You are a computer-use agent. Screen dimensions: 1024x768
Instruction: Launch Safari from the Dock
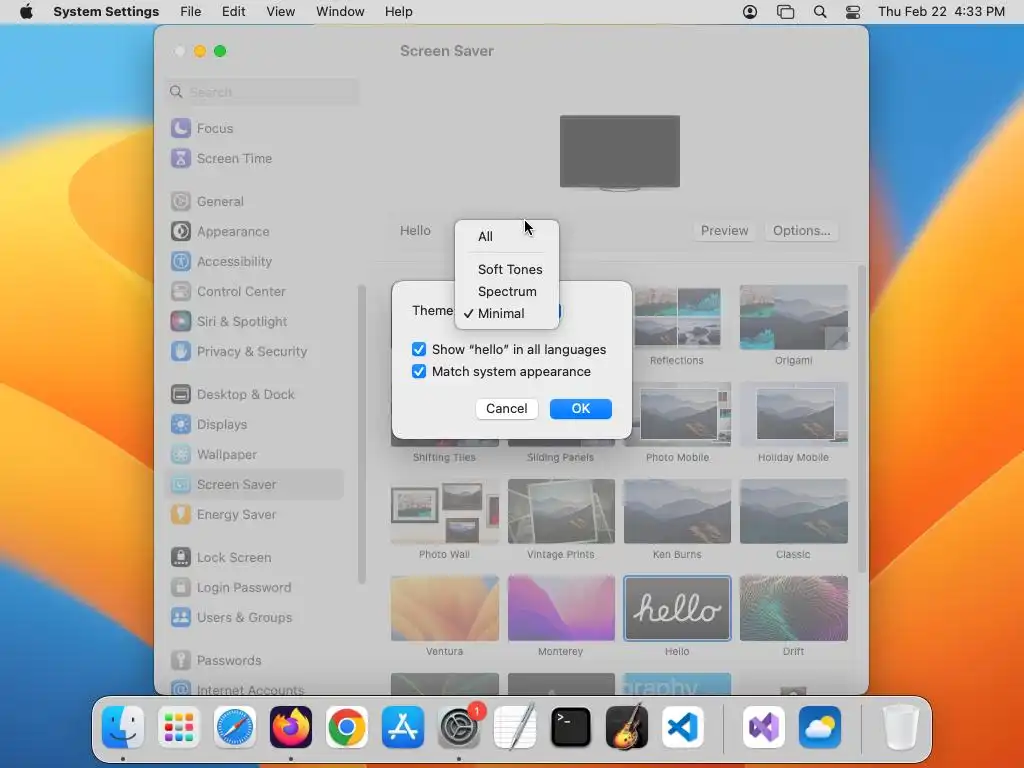pyautogui.click(x=234, y=727)
